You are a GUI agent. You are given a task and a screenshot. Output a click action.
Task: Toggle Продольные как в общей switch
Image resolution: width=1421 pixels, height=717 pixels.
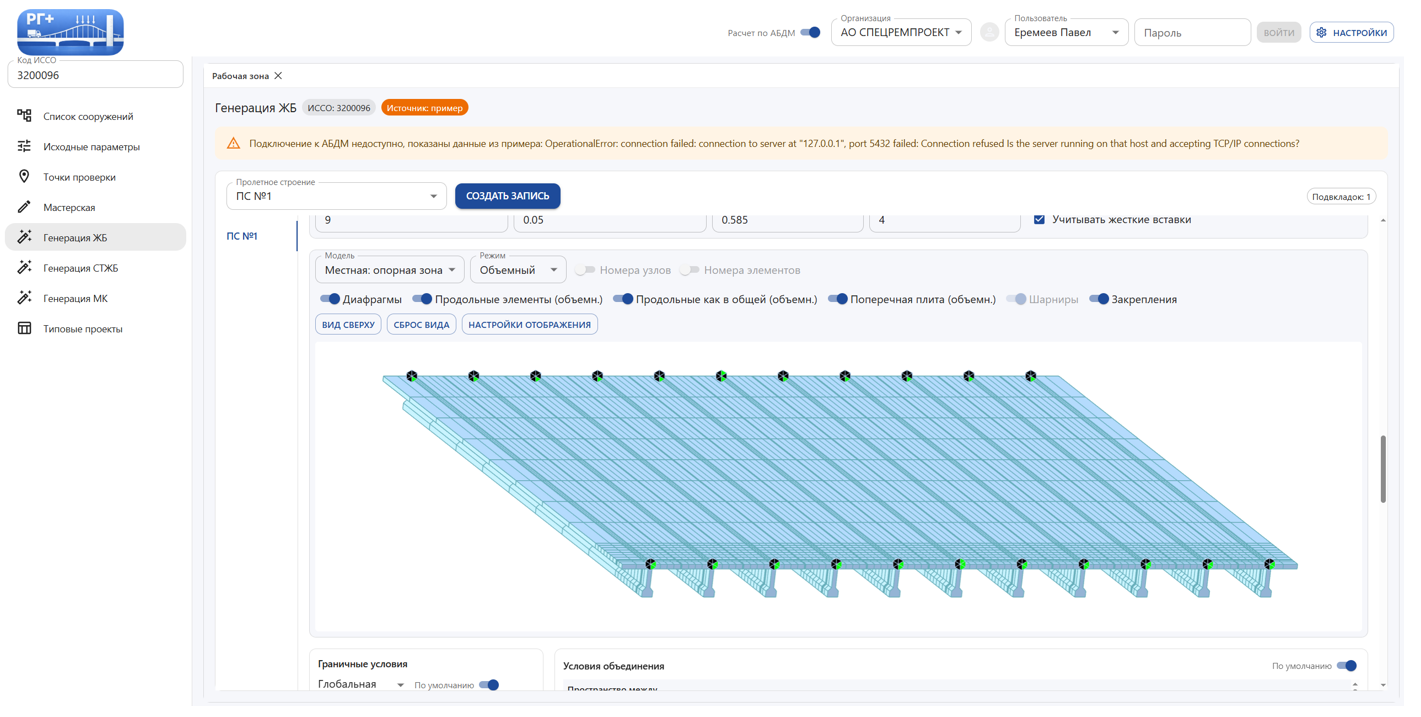[x=623, y=299]
